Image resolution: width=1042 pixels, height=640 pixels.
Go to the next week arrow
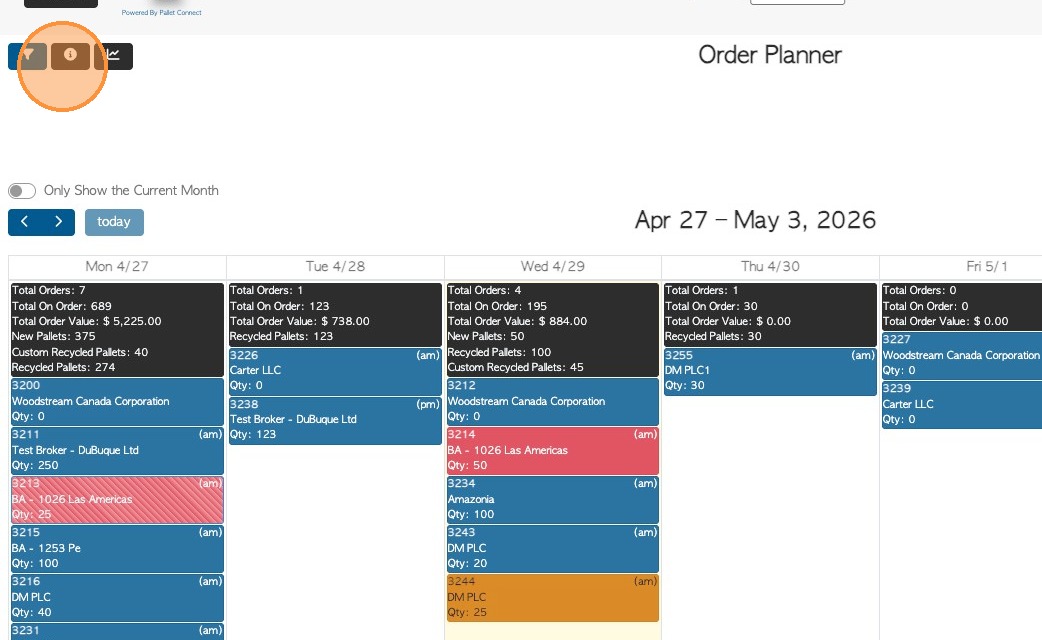tap(59, 222)
